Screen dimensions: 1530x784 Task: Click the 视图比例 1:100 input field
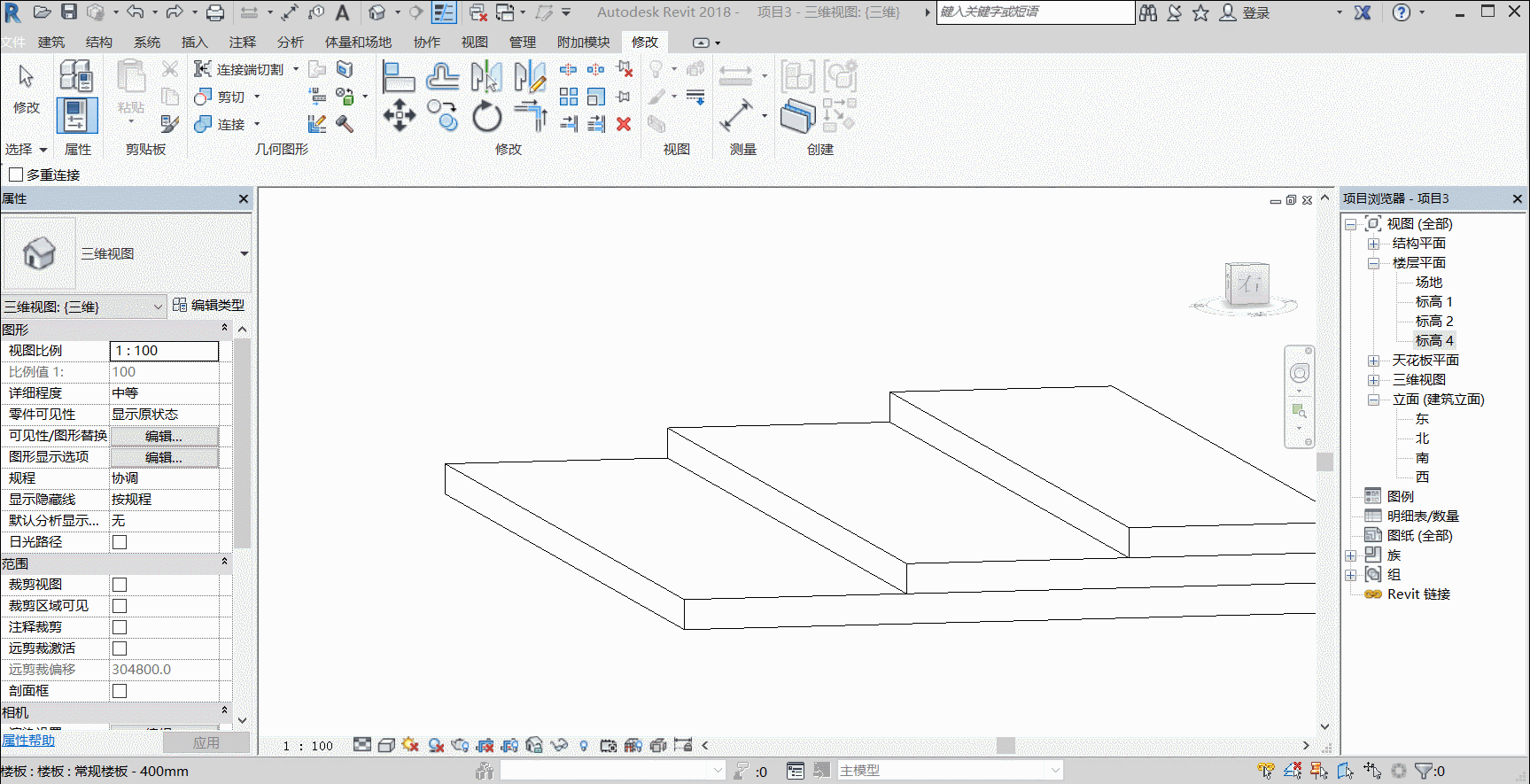pos(164,351)
